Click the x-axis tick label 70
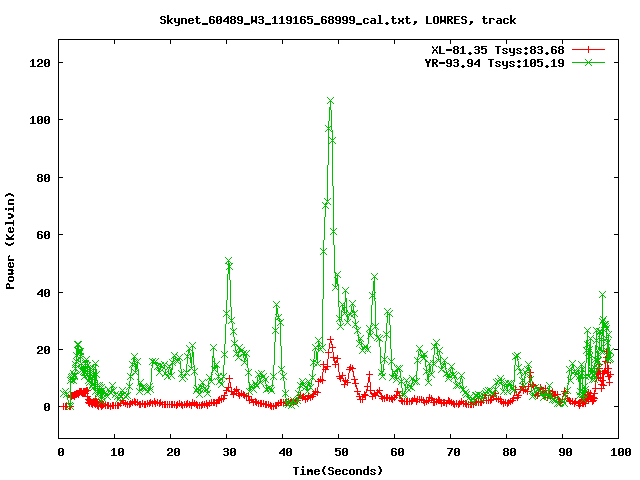Image resolution: width=640 pixels, height=480 pixels. coord(453,452)
